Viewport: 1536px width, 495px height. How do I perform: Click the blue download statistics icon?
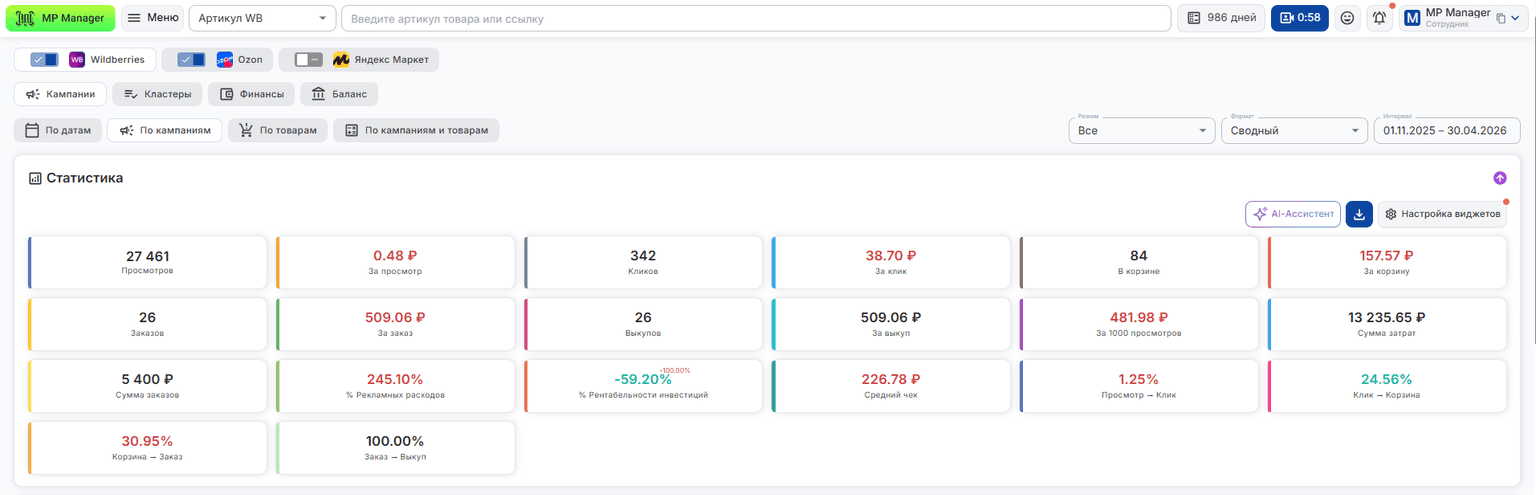1359,214
